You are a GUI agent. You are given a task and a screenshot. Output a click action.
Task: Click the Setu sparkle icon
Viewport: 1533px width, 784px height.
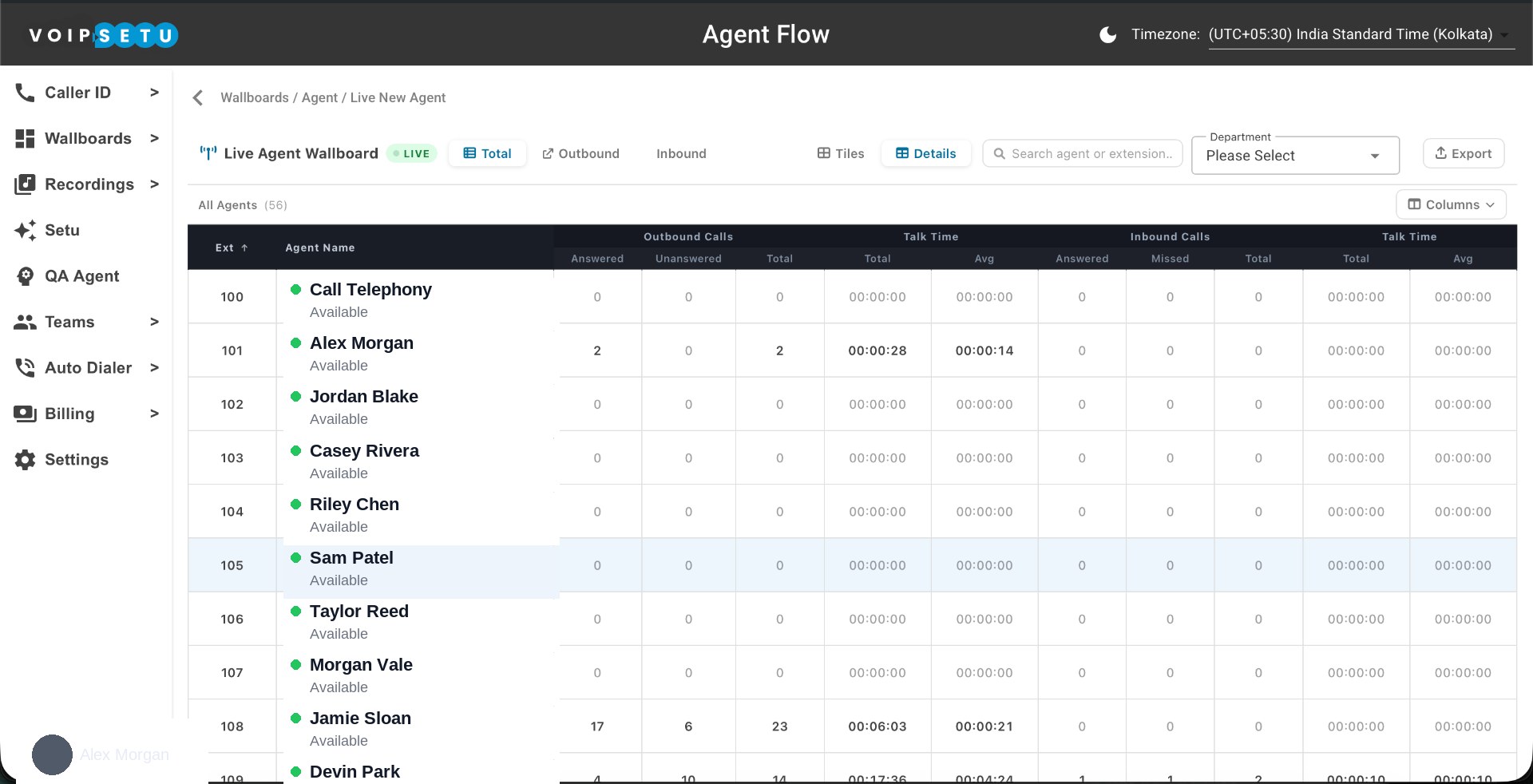point(25,230)
